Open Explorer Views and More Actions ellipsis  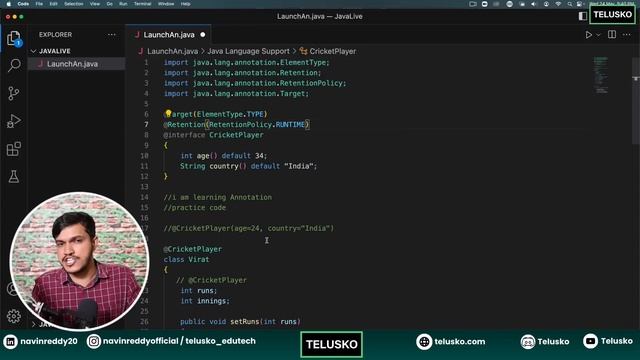click(111, 35)
